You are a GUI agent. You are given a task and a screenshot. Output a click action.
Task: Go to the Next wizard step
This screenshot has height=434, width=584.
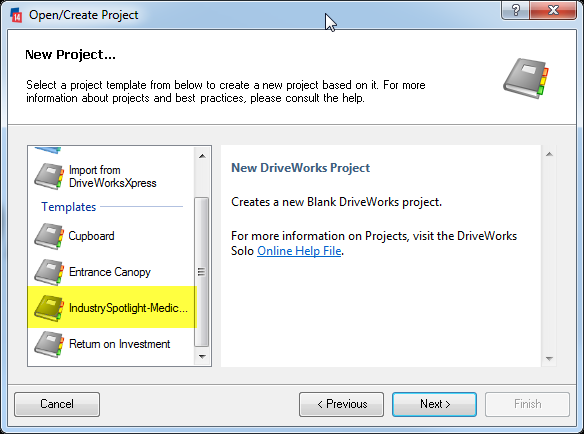click(434, 404)
